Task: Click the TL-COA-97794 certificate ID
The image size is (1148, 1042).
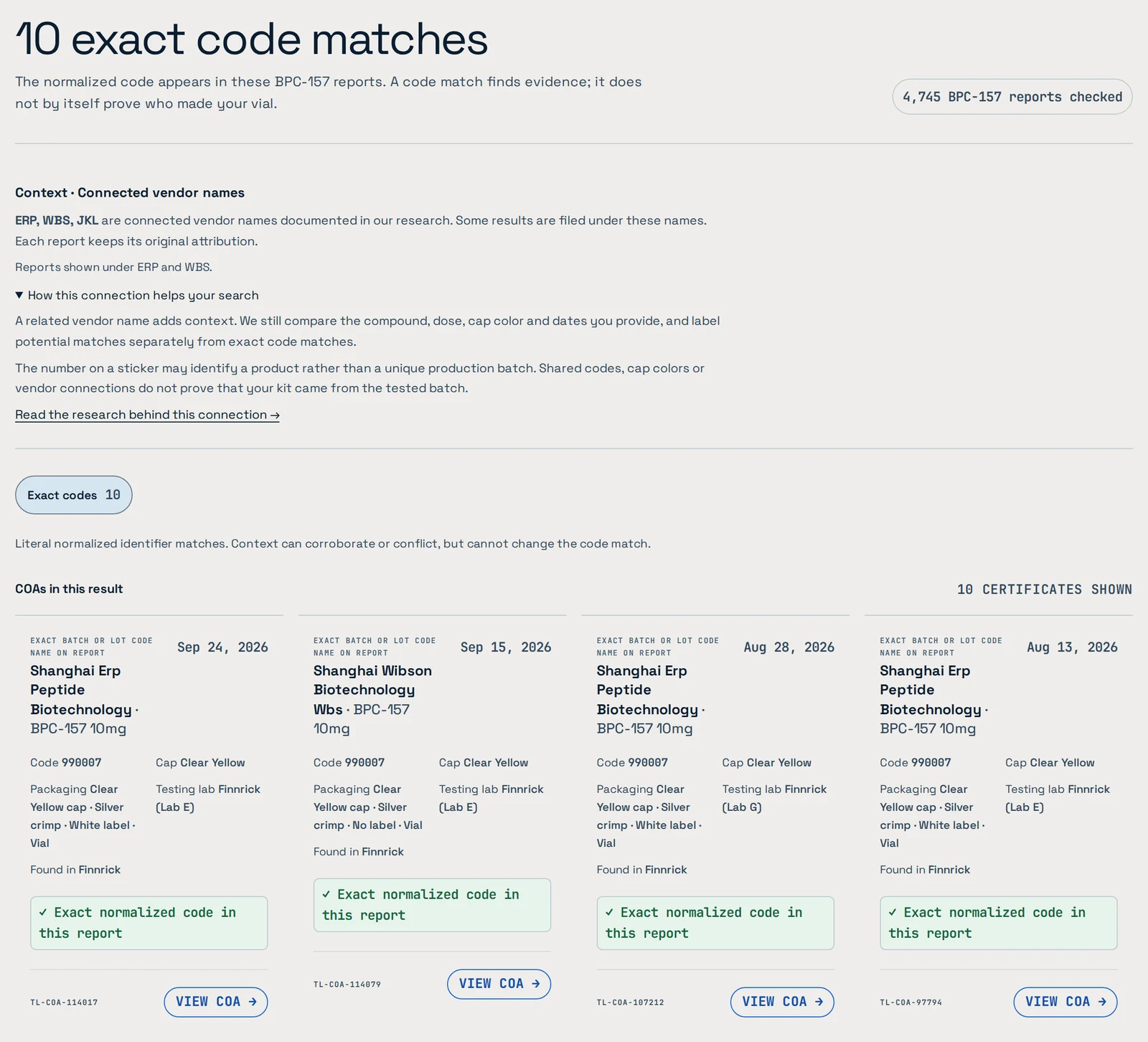Action: tap(911, 1003)
